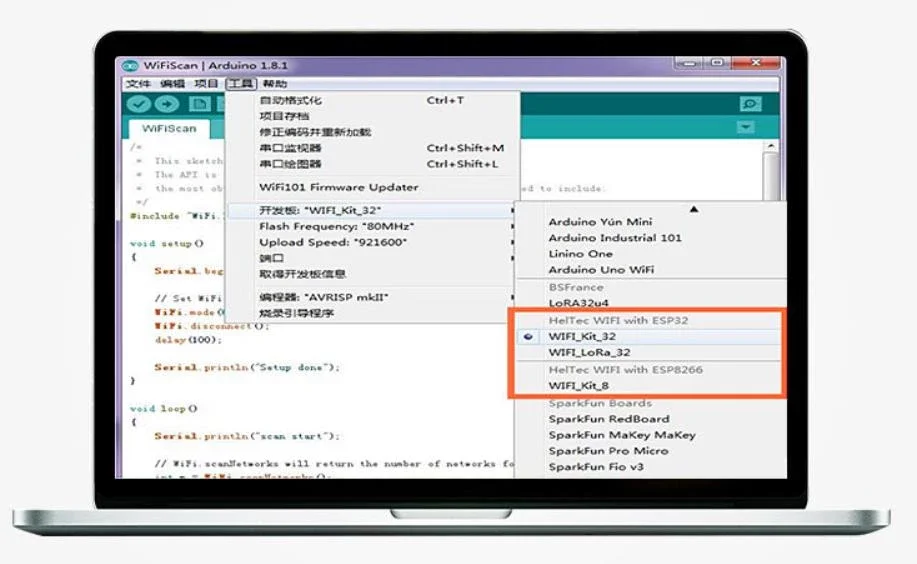Select WIFI_LoRa_32 board
The image size is (917, 564).
coord(650,352)
